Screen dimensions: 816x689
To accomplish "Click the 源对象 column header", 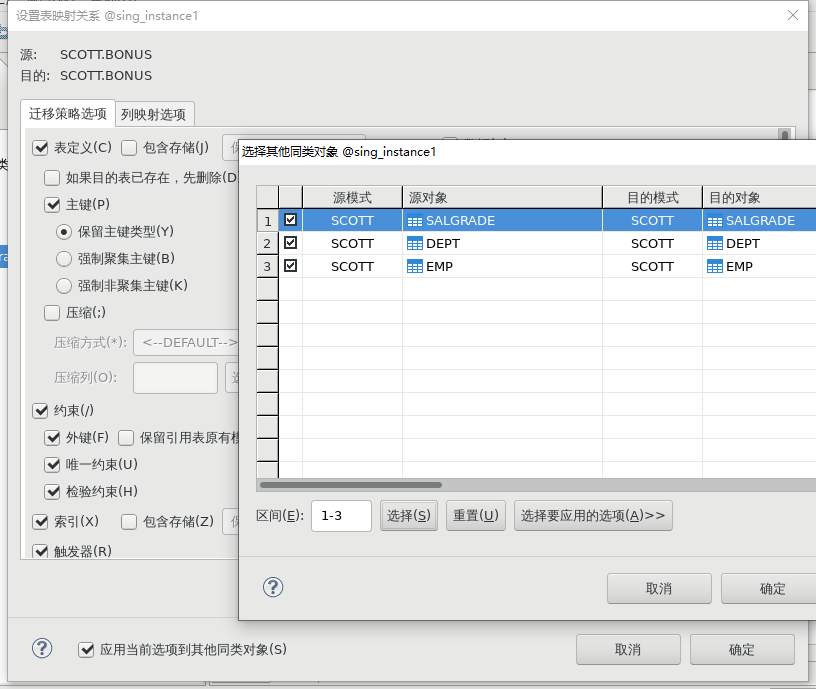I will [x=502, y=198].
